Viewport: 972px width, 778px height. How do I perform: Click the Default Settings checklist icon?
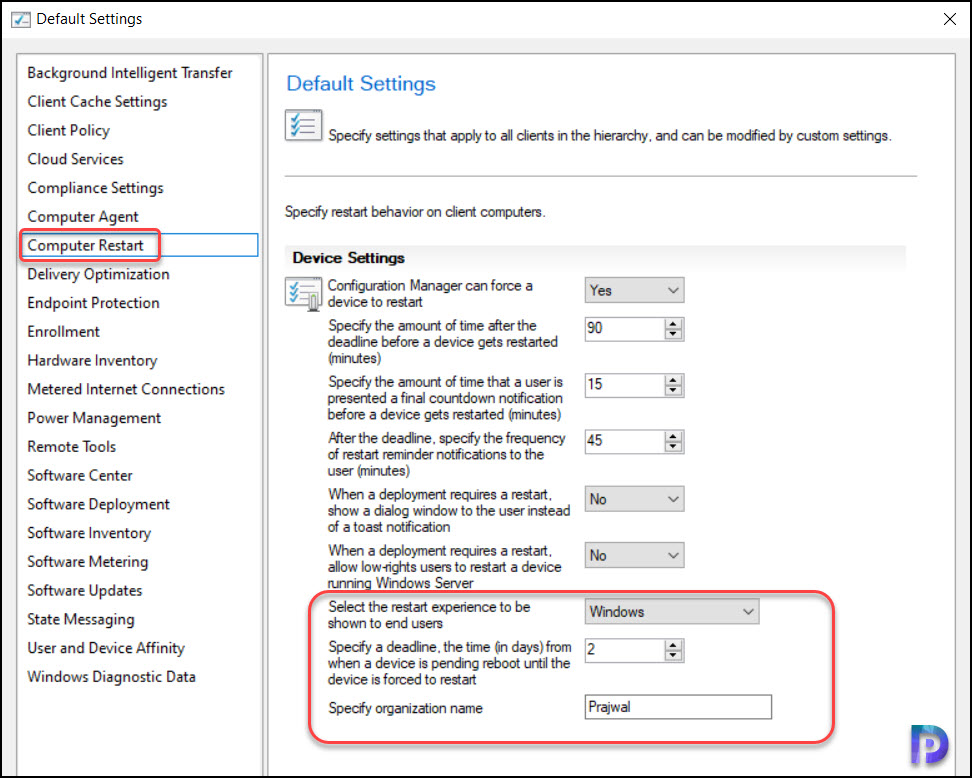coord(303,125)
